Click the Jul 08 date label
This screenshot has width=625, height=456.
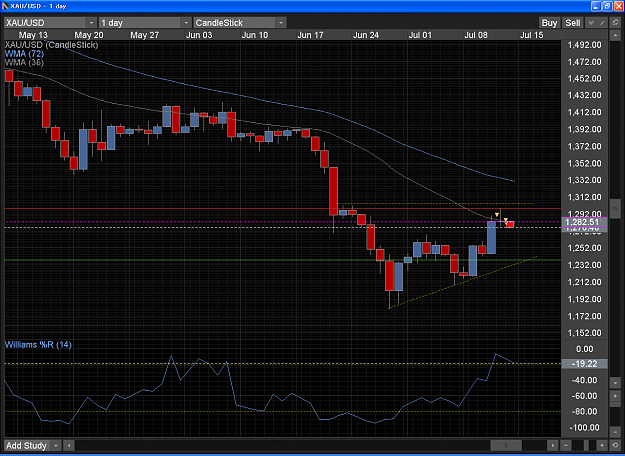pos(476,35)
